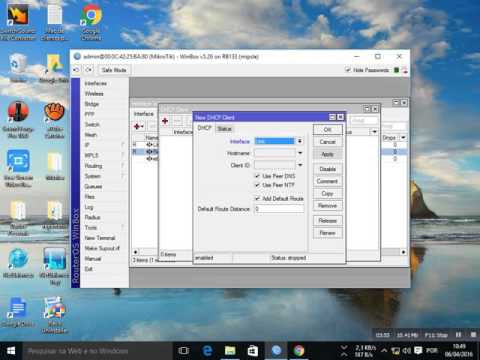
Task: Open Log in the sidebar menu
Action: click(x=89, y=207)
